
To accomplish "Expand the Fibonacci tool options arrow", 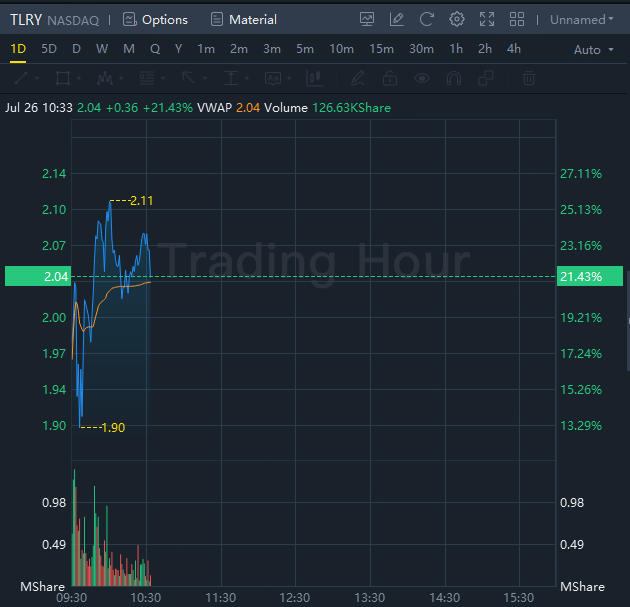I will [x=163, y=78].
